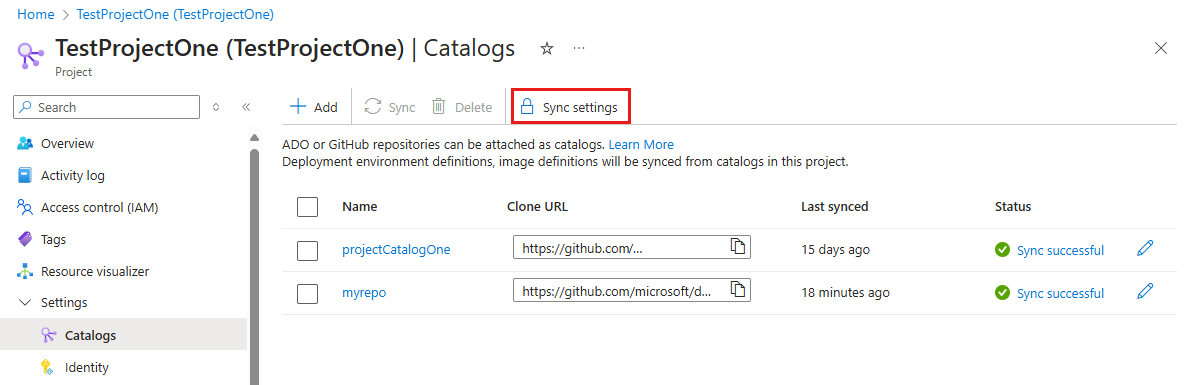Edit the projectCatalogOne catalog with the pencil icon
1196x385 pixels.
(x=1145, y=249)
